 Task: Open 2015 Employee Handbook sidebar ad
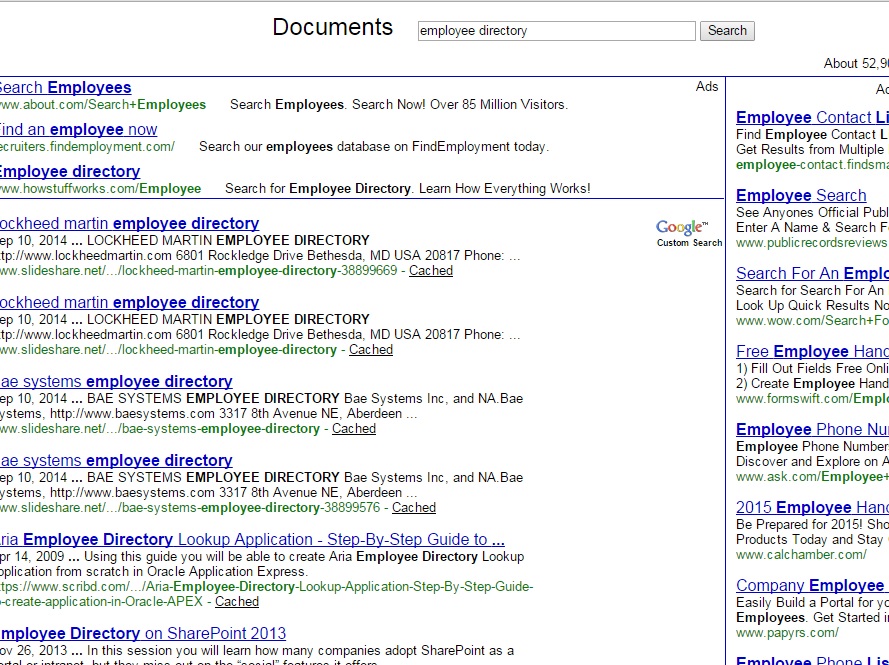812,507
